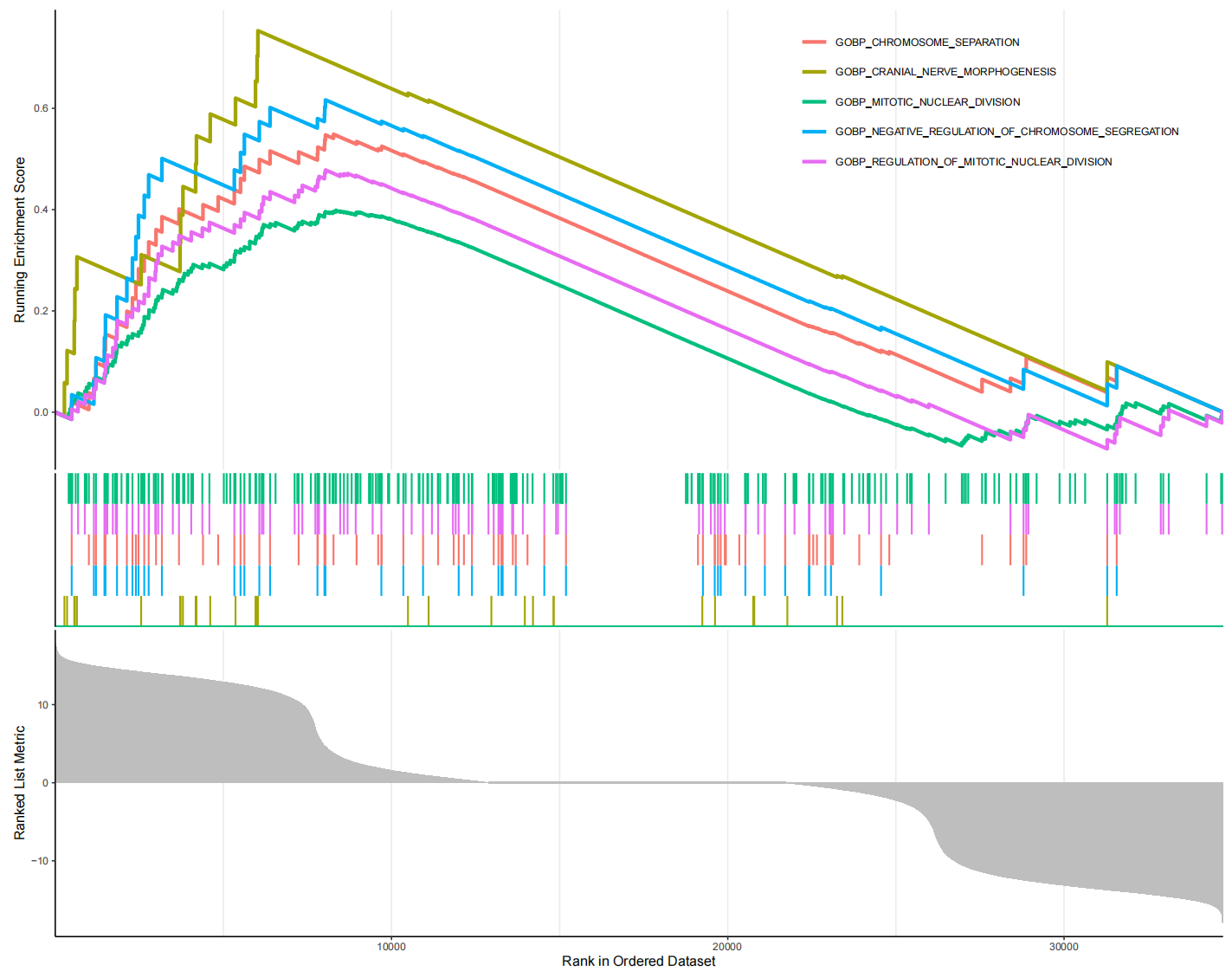Screen dimensions: 1232x971
Task: Click the Rank in Ordered Dataset axis title
Action: click(x=639, y=961)
